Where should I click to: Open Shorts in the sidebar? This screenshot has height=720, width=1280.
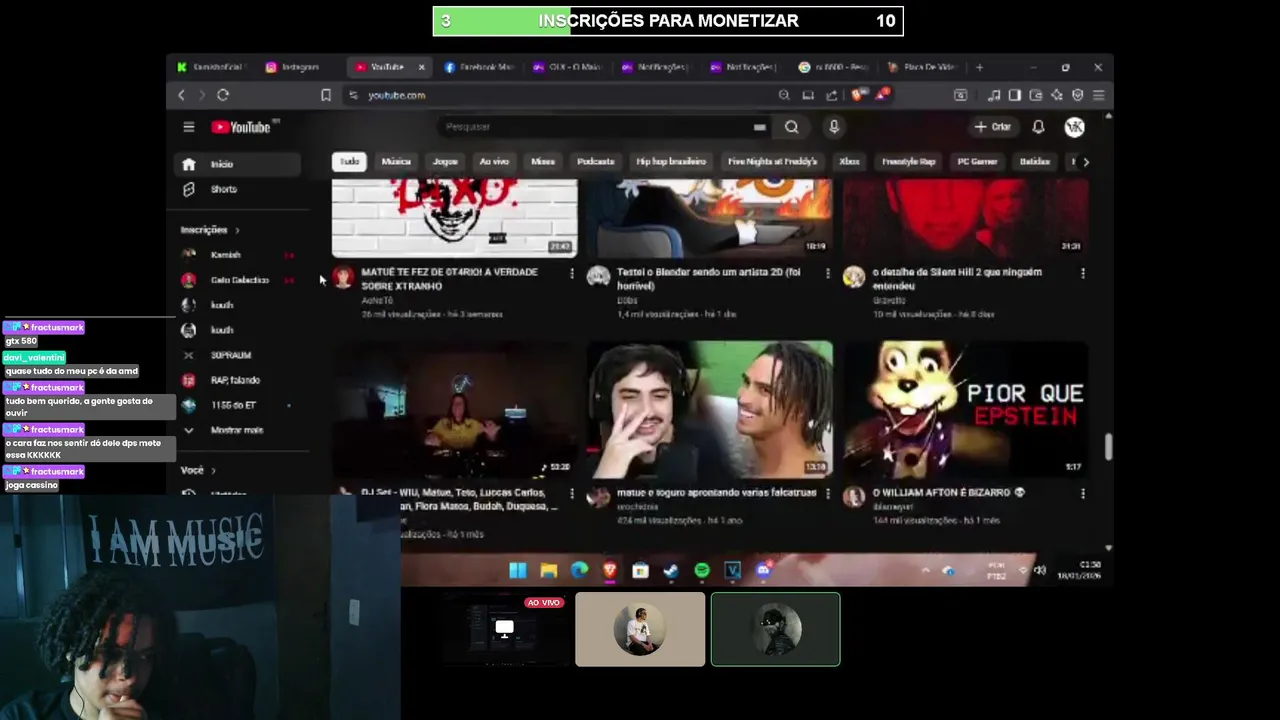coord(237,189)
